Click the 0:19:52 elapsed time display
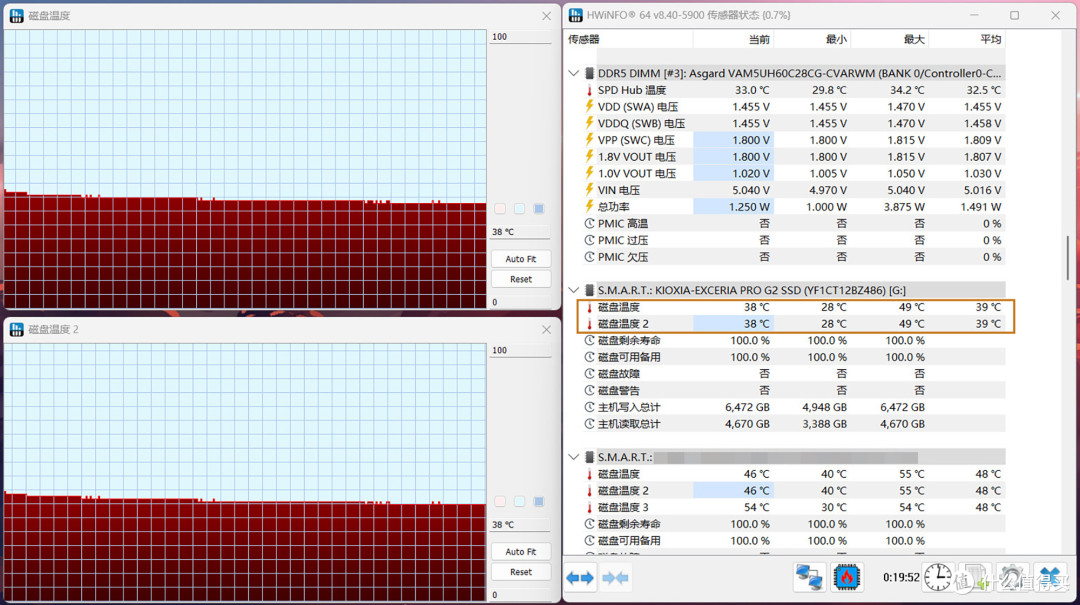Viewport: 1080px width, 605px height. click(x=901, y=577)
